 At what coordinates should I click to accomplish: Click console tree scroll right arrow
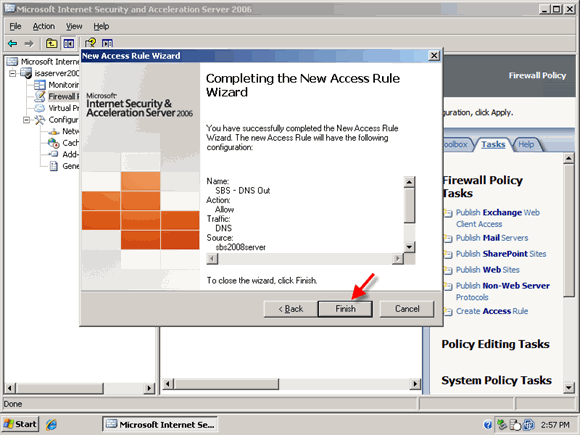pos(149,388)
